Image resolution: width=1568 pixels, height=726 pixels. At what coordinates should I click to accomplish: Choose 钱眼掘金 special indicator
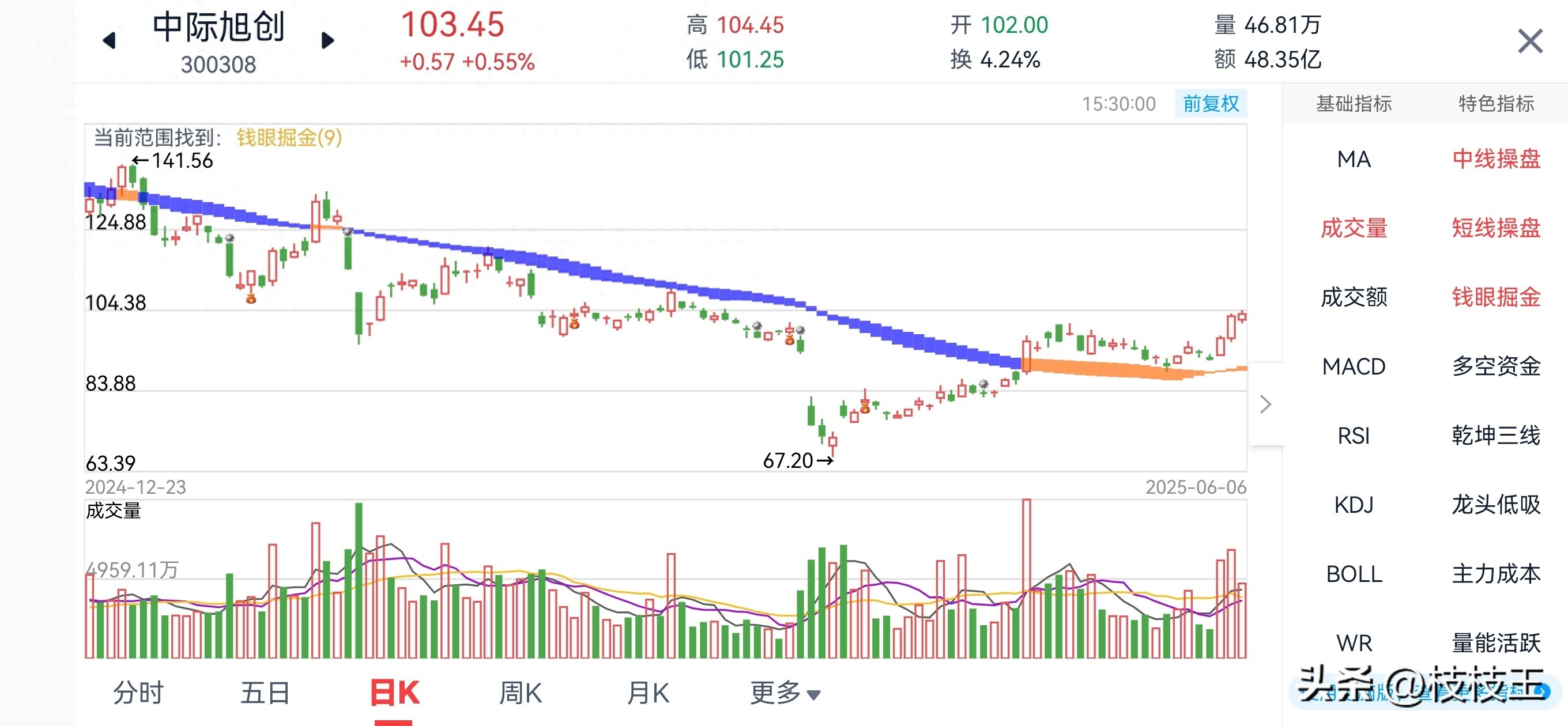pos(1496,297)
